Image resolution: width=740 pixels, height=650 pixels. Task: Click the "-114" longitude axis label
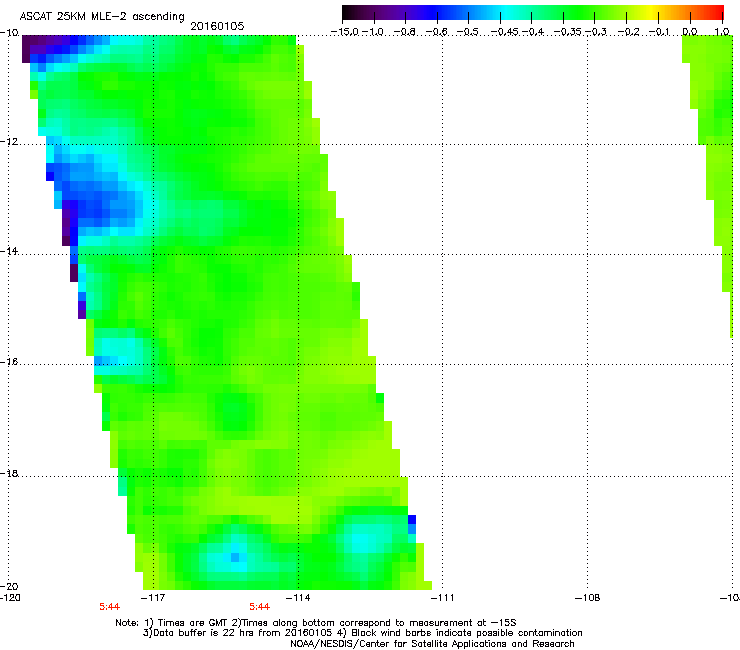[x=298, y=598]
